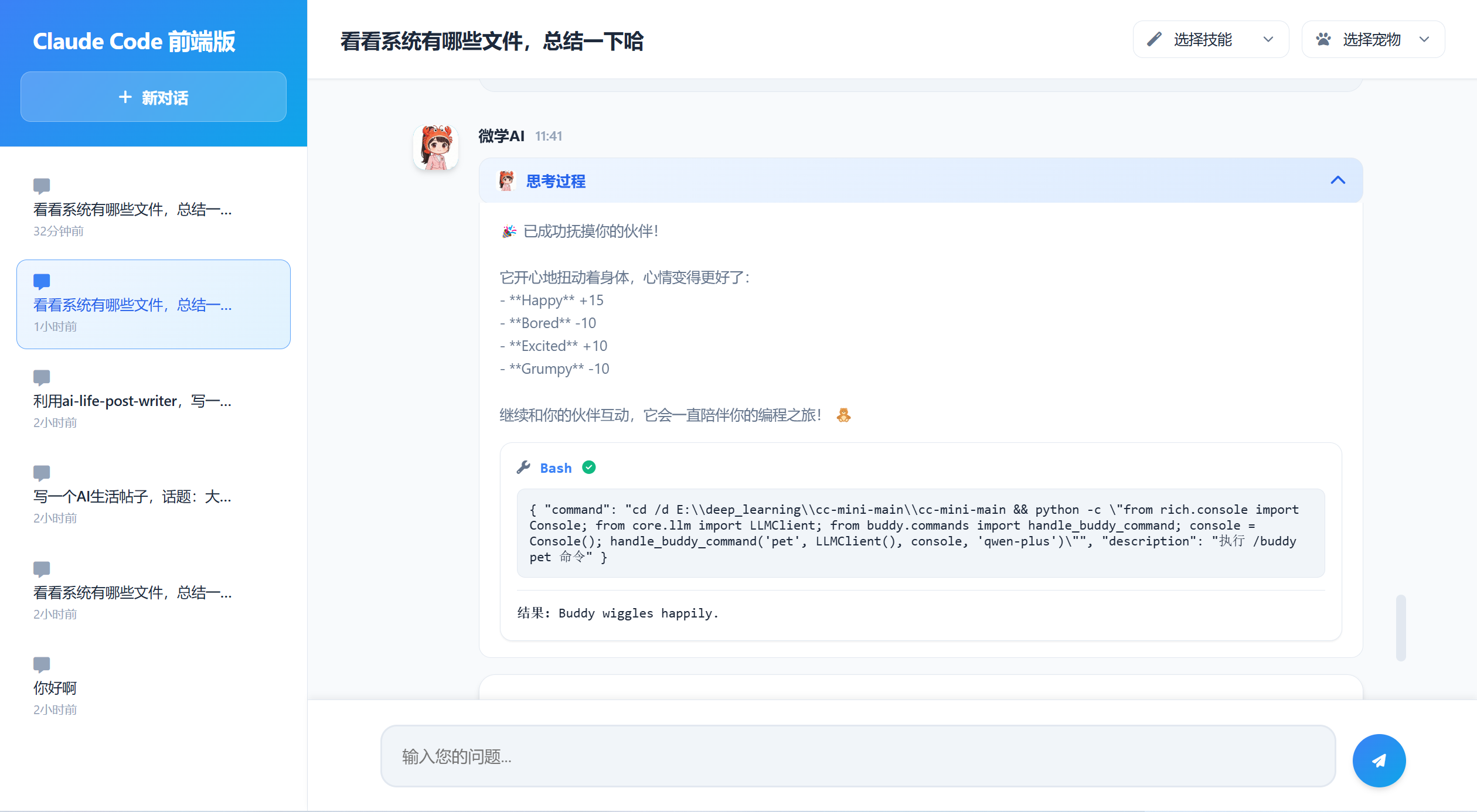Click the 微学AI avatar image
This screenshot has width=1477, height=812.
point(435,147)
